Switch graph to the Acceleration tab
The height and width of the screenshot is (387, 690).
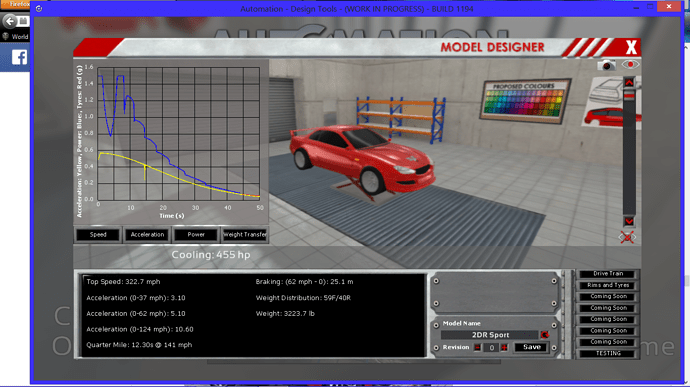(x=147, y=235)
